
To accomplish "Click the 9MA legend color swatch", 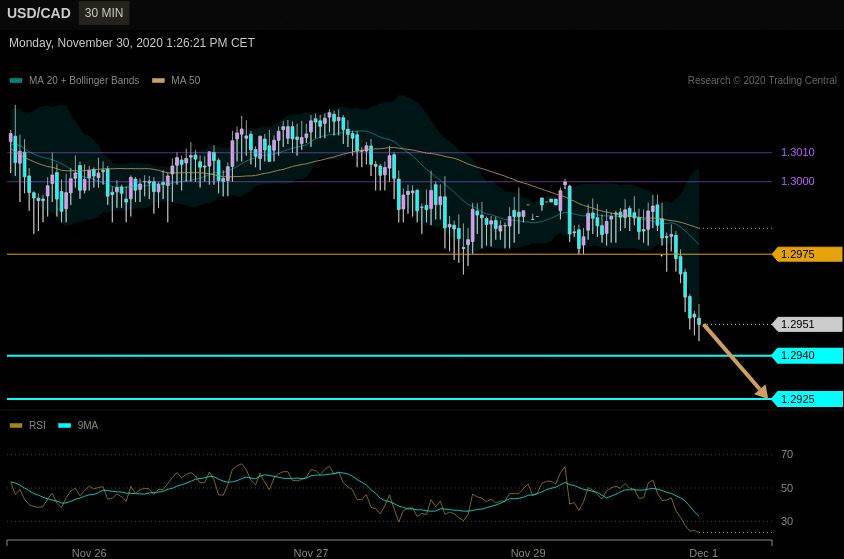I will tap(65, 426).
